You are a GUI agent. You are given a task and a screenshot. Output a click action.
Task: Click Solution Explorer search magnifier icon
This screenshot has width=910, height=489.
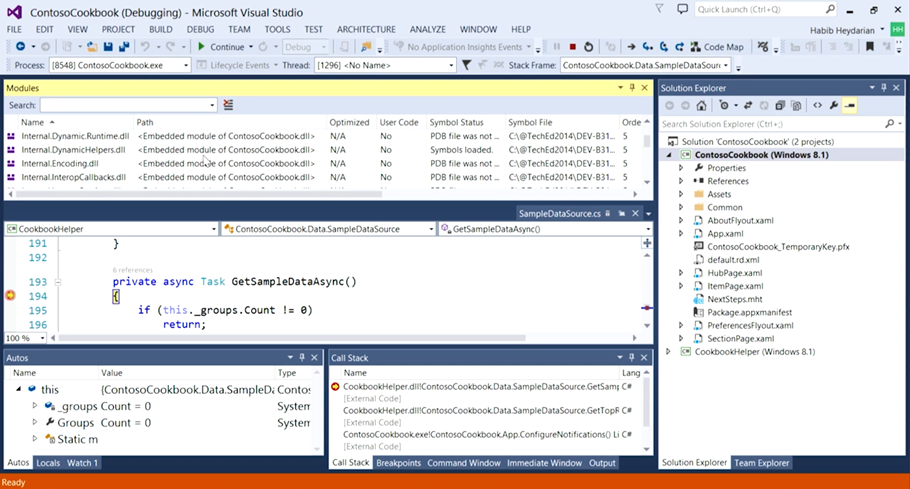point(890,124)
